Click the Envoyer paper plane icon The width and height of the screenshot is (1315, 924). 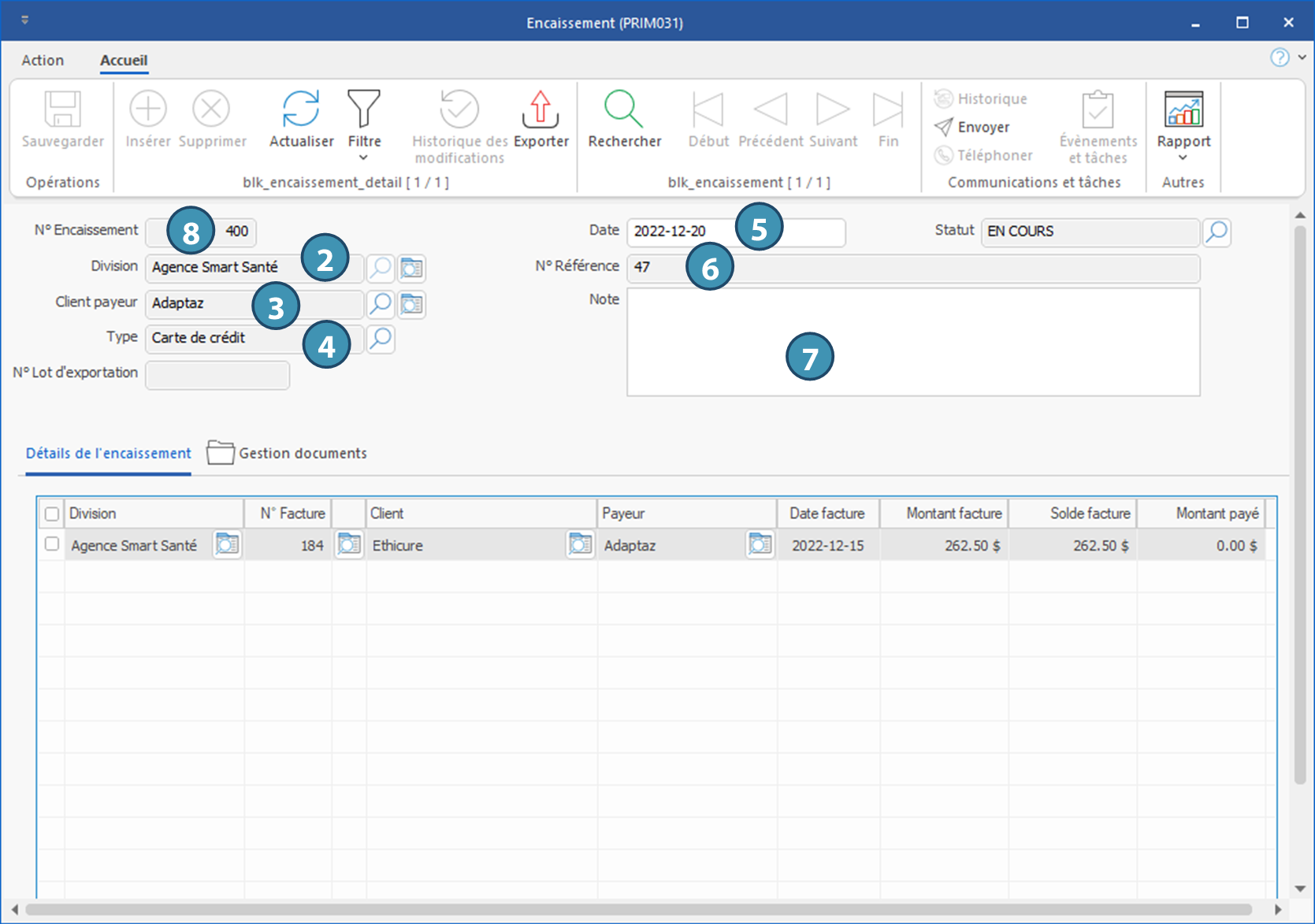944,127
